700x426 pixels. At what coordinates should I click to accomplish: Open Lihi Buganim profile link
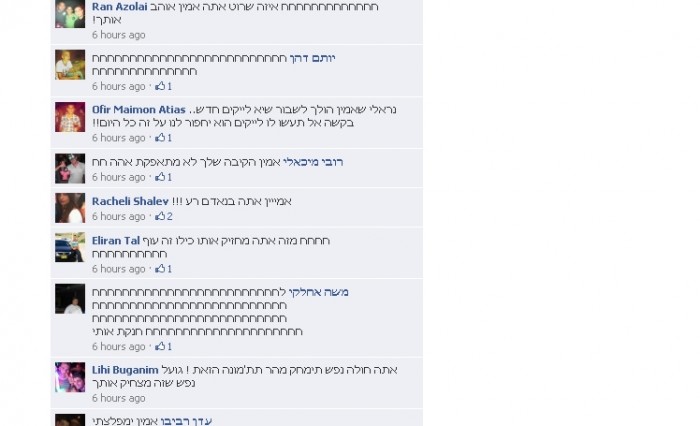[125, 370]
